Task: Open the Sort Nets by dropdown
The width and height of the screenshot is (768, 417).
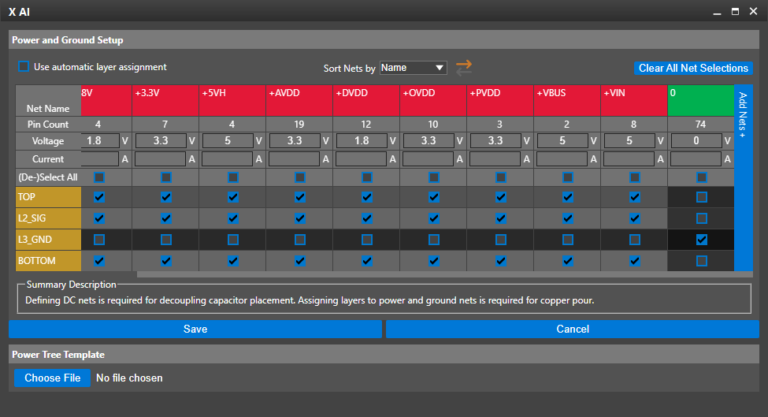Action: 412,68
